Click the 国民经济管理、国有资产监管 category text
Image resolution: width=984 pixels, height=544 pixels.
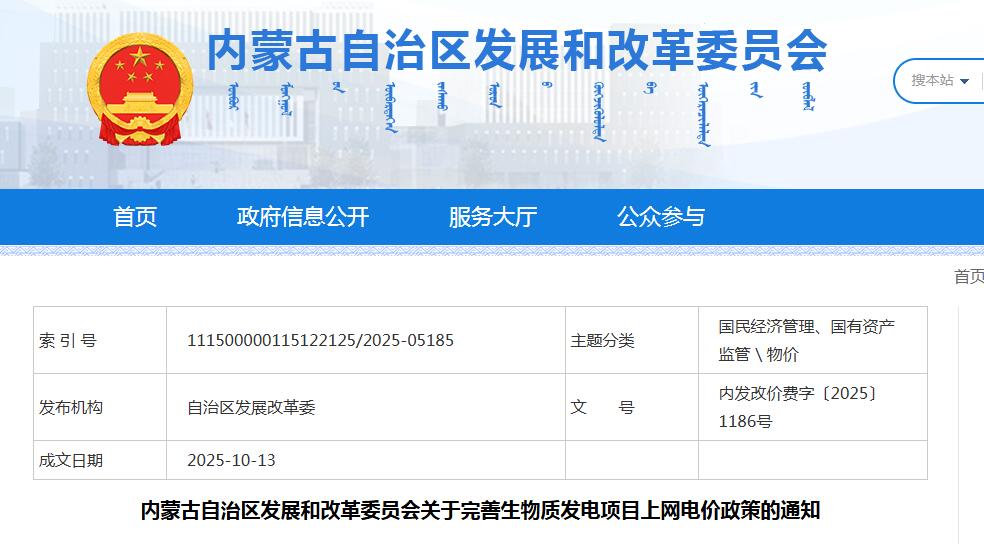point(806,340)
